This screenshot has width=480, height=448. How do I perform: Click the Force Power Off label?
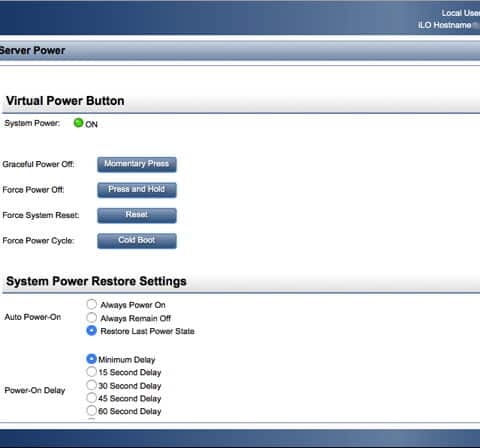(33, 190)
